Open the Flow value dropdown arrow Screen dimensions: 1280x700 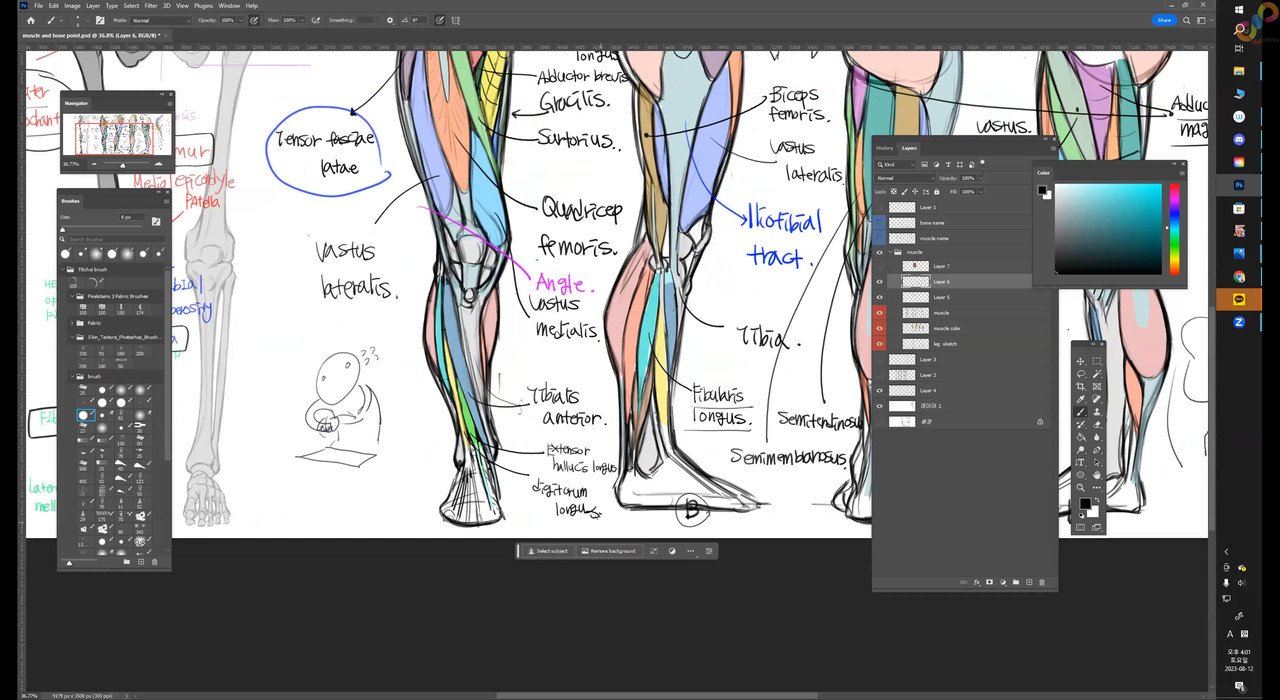tap(302, 20)
